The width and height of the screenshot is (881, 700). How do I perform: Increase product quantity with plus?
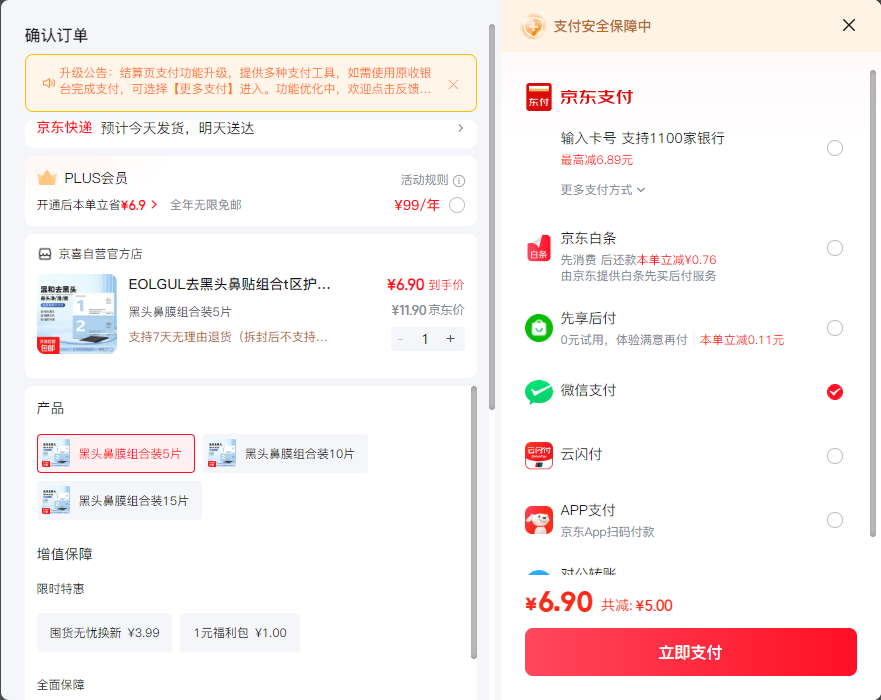click(450, 339)
